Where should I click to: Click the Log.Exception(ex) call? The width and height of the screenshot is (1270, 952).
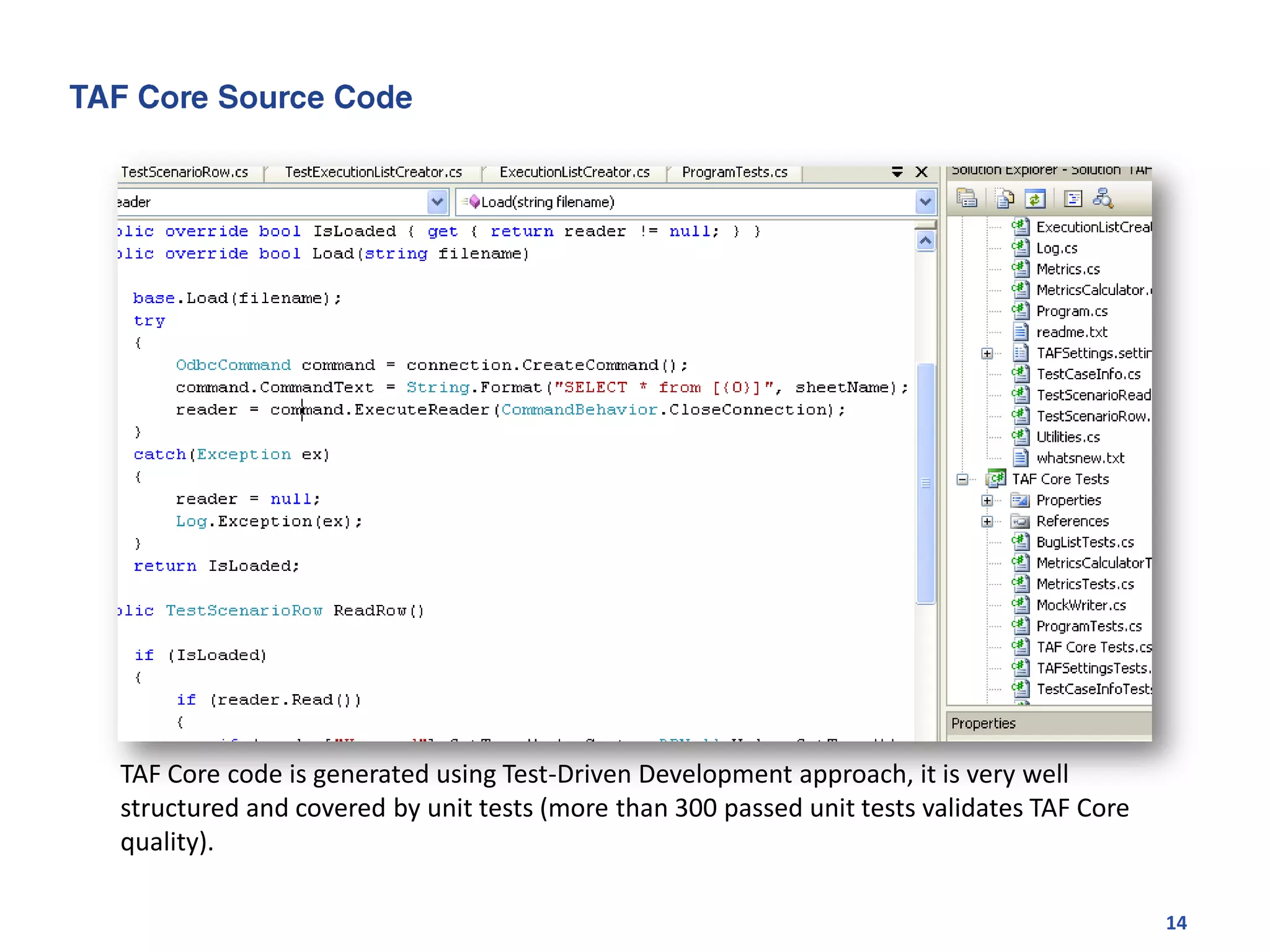269,521
